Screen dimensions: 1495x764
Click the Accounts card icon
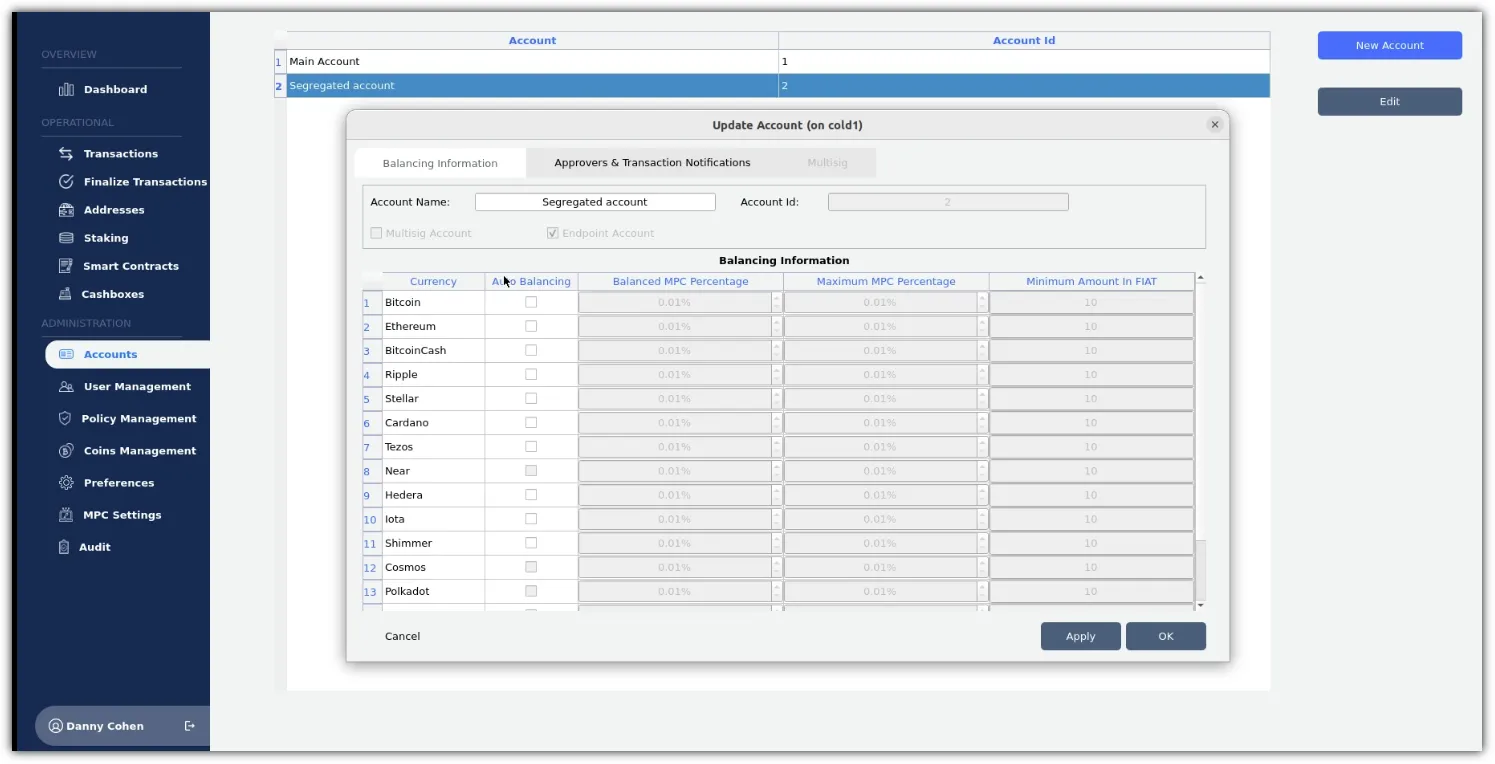coord(66,354)
